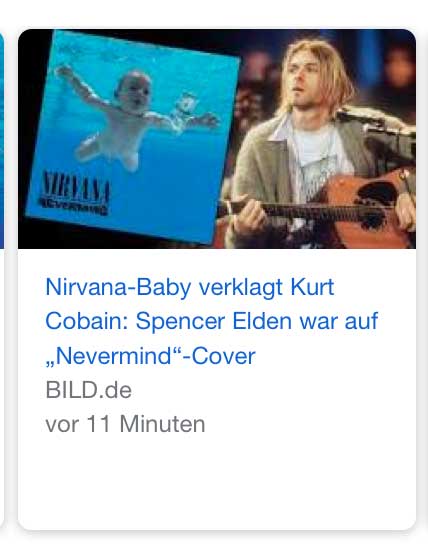Open the Nirvana-Baby headline link
Viewport: 428px width, 547px height.
(211, 322)
